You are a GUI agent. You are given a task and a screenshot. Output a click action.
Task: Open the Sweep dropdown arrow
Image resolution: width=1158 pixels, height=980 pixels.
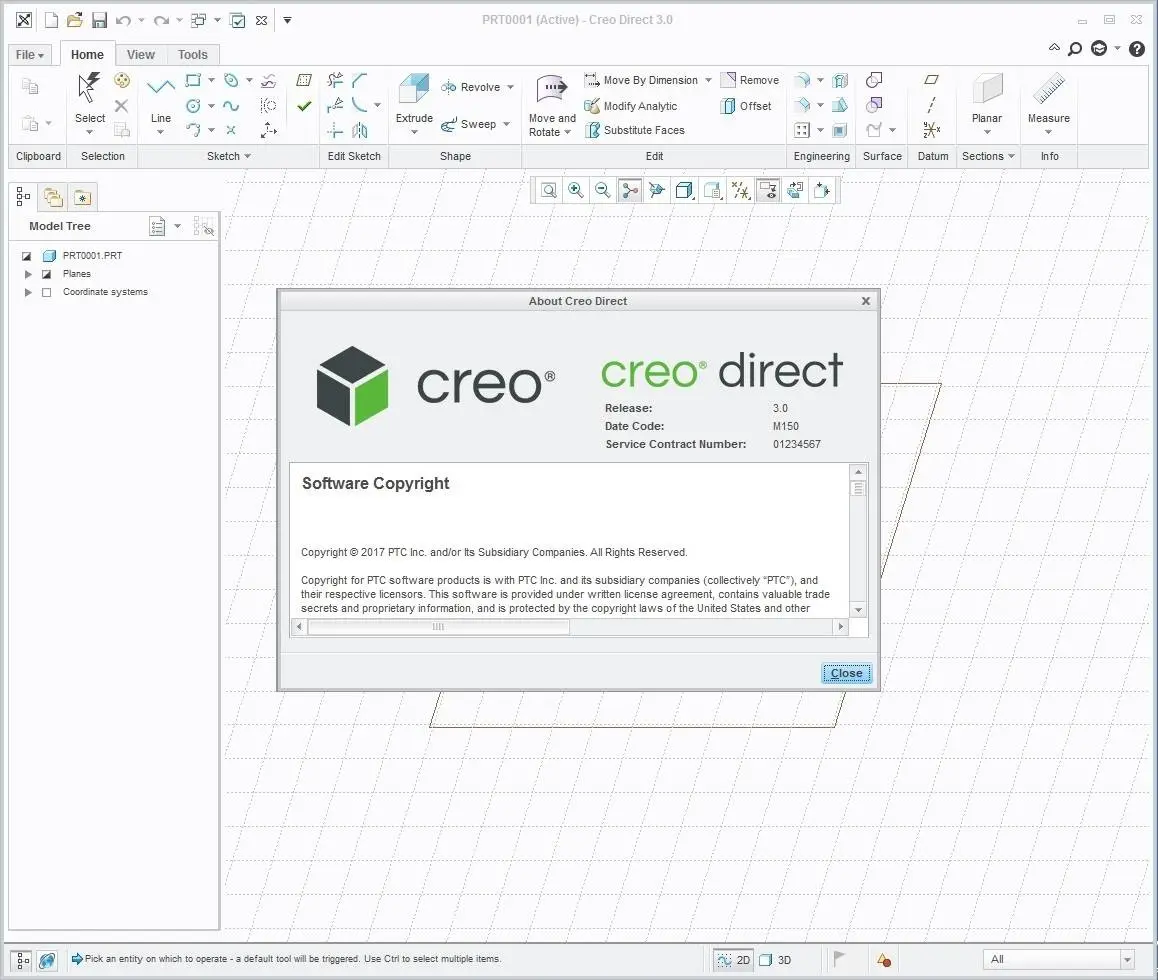click(507, 124)
